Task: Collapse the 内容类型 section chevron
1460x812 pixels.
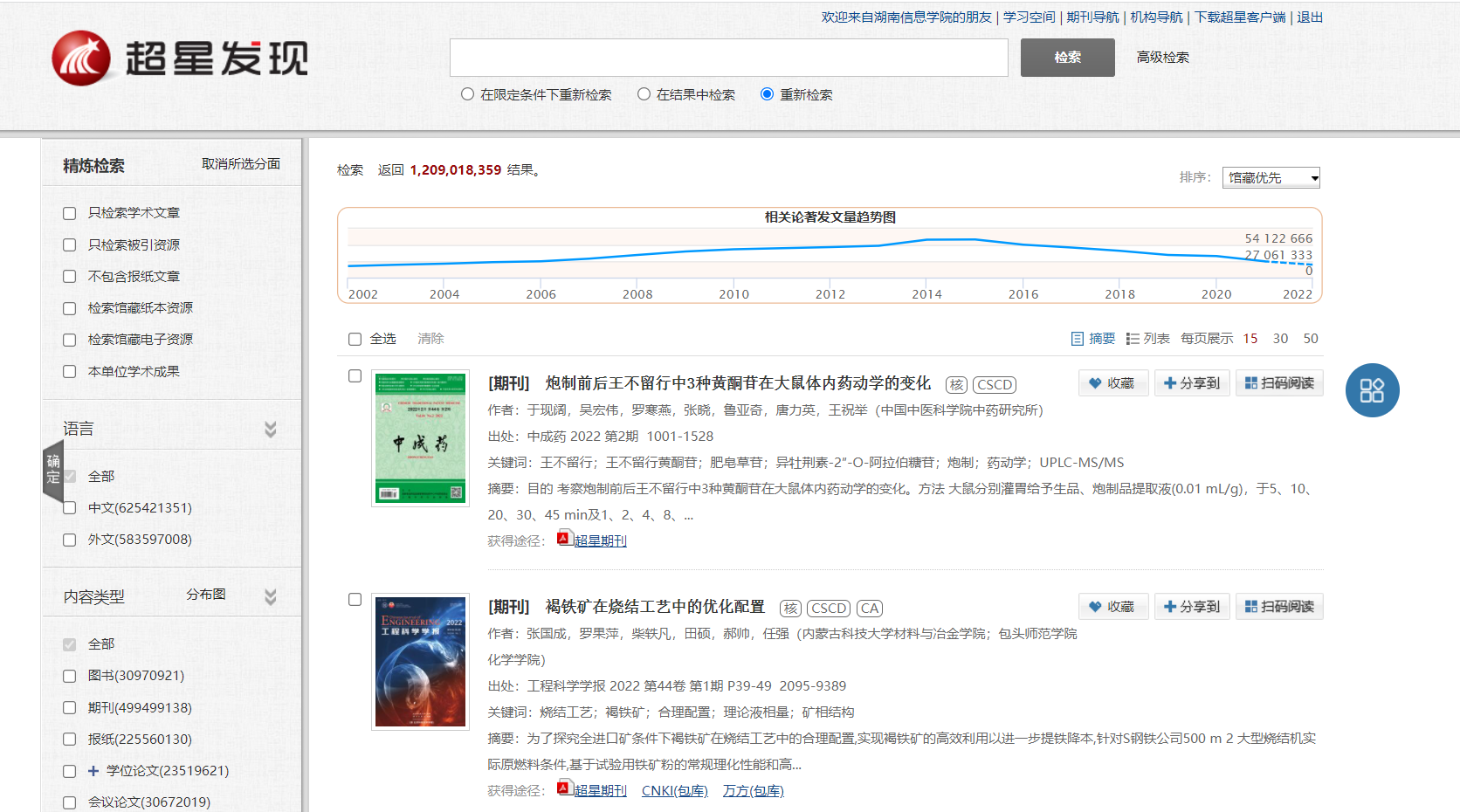Action: [x=271, y=596]
